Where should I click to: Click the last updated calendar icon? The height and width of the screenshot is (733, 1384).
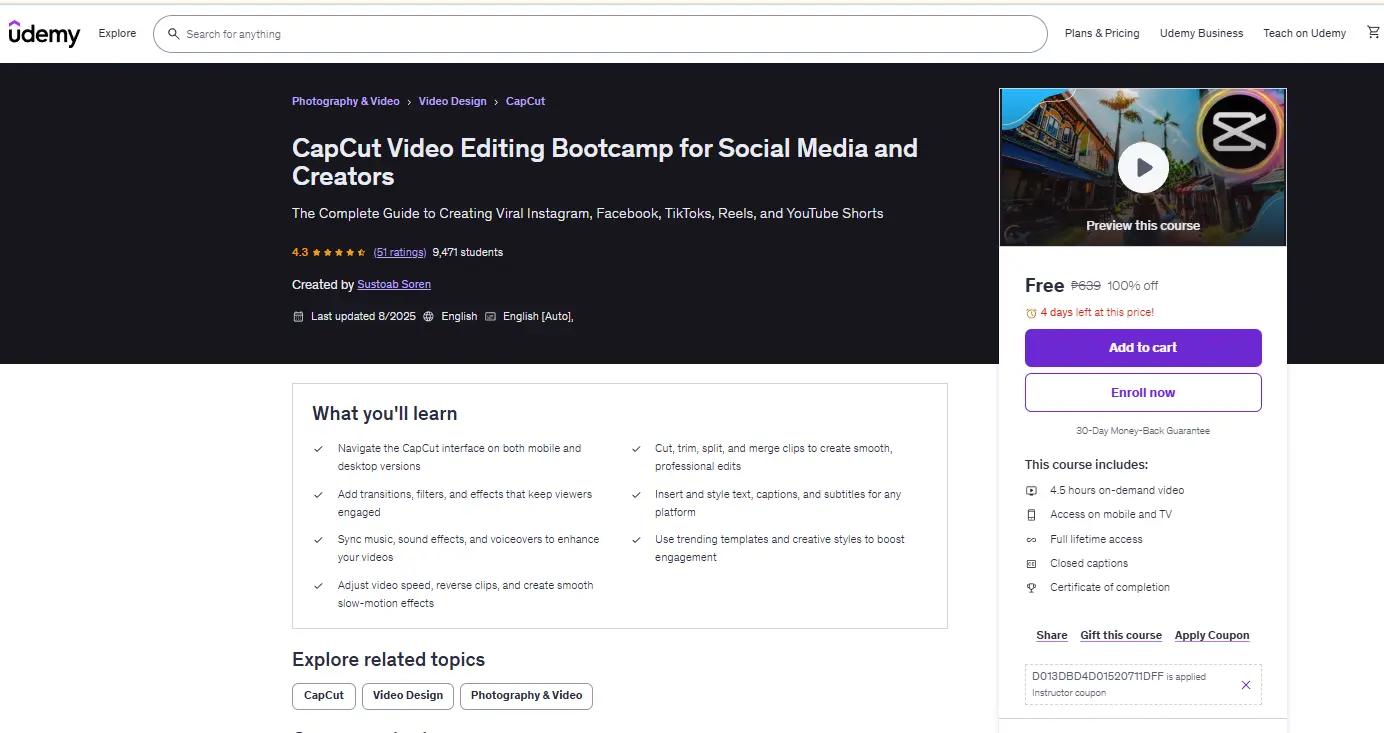298,316
